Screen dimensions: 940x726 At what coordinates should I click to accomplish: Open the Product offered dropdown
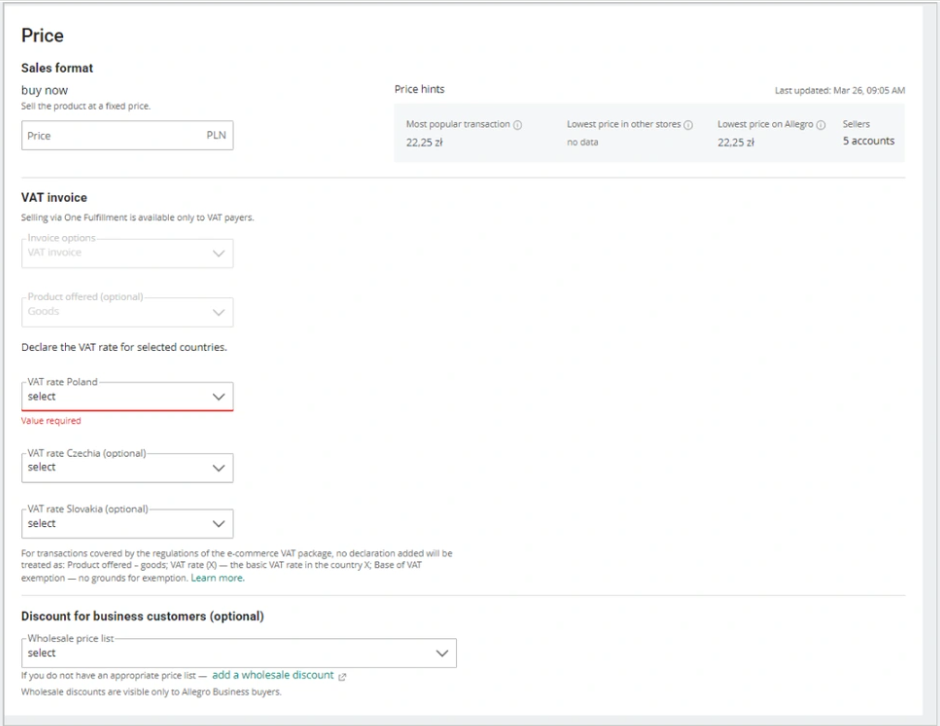point(127,311)
